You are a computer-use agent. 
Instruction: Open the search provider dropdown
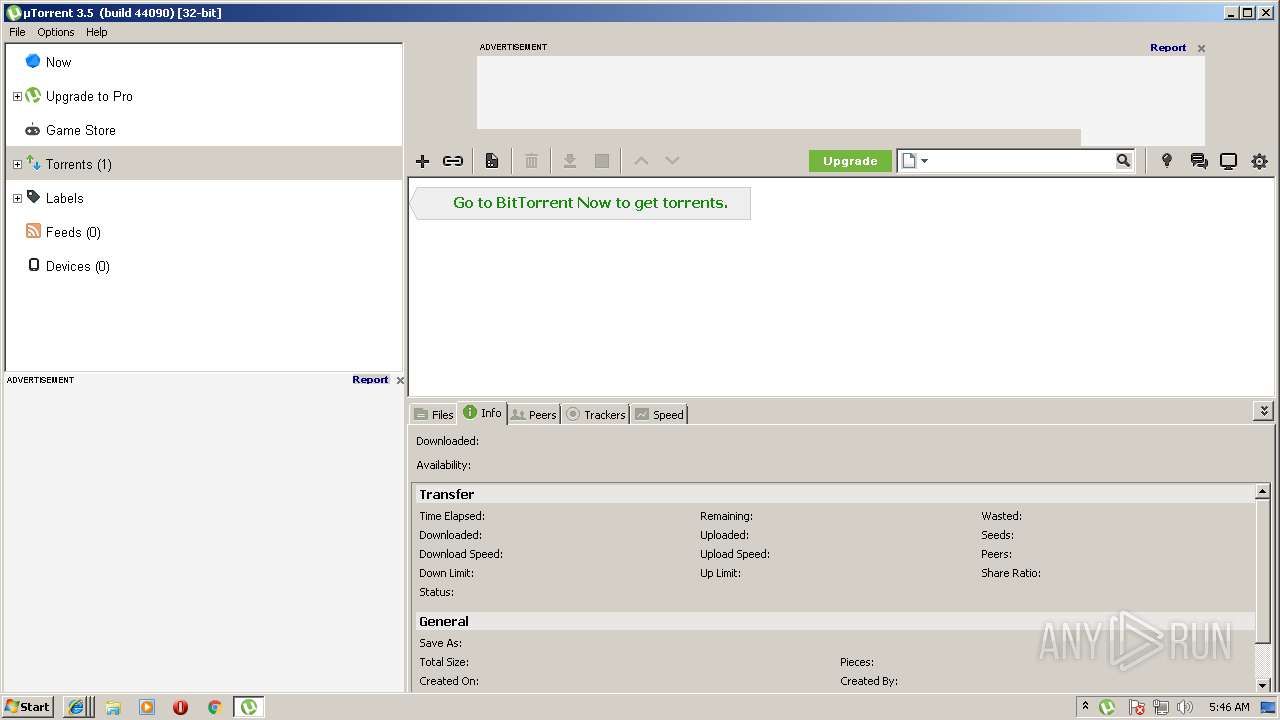point(914,161)
